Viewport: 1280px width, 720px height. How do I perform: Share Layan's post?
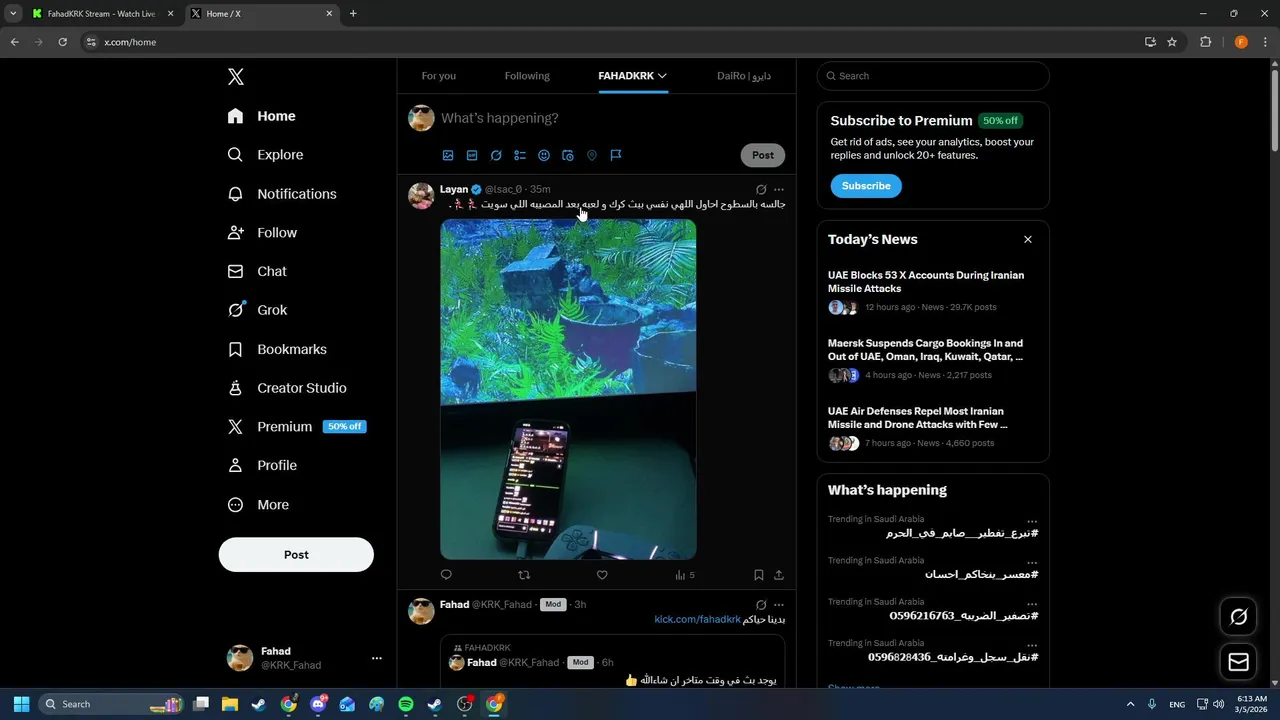(779, 575)
